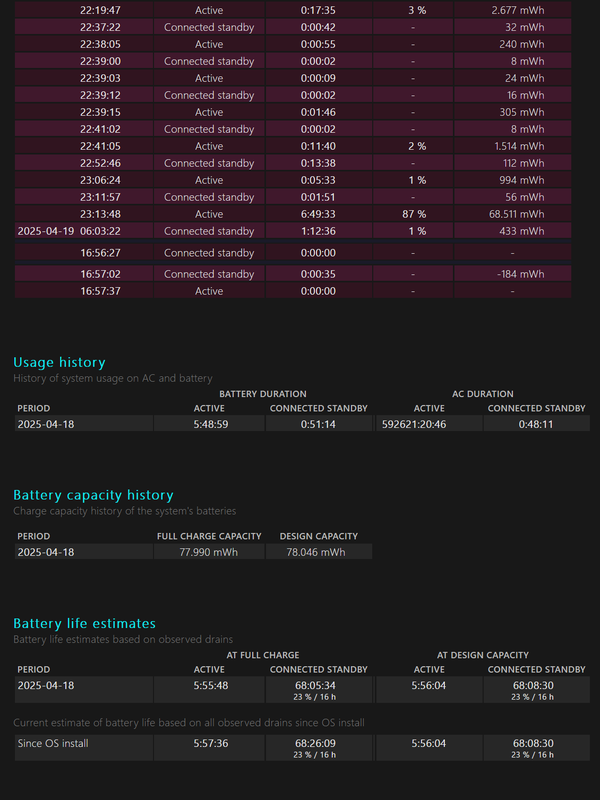Click the AC DURATION column header

pyautogui.click(x=483, y=394)
